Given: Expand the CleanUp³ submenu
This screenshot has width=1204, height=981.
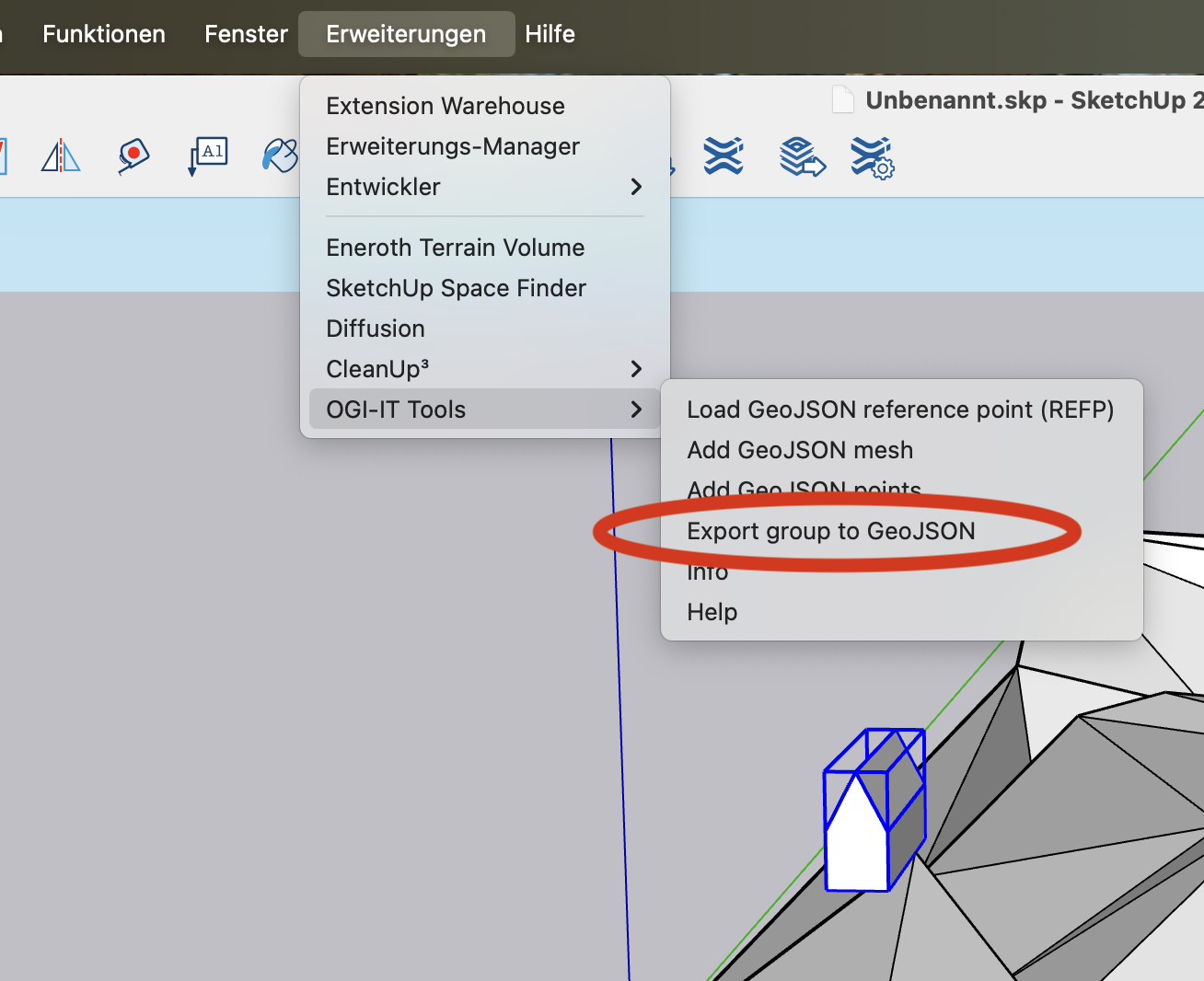Looking at the screenshot, I should 485,369.
